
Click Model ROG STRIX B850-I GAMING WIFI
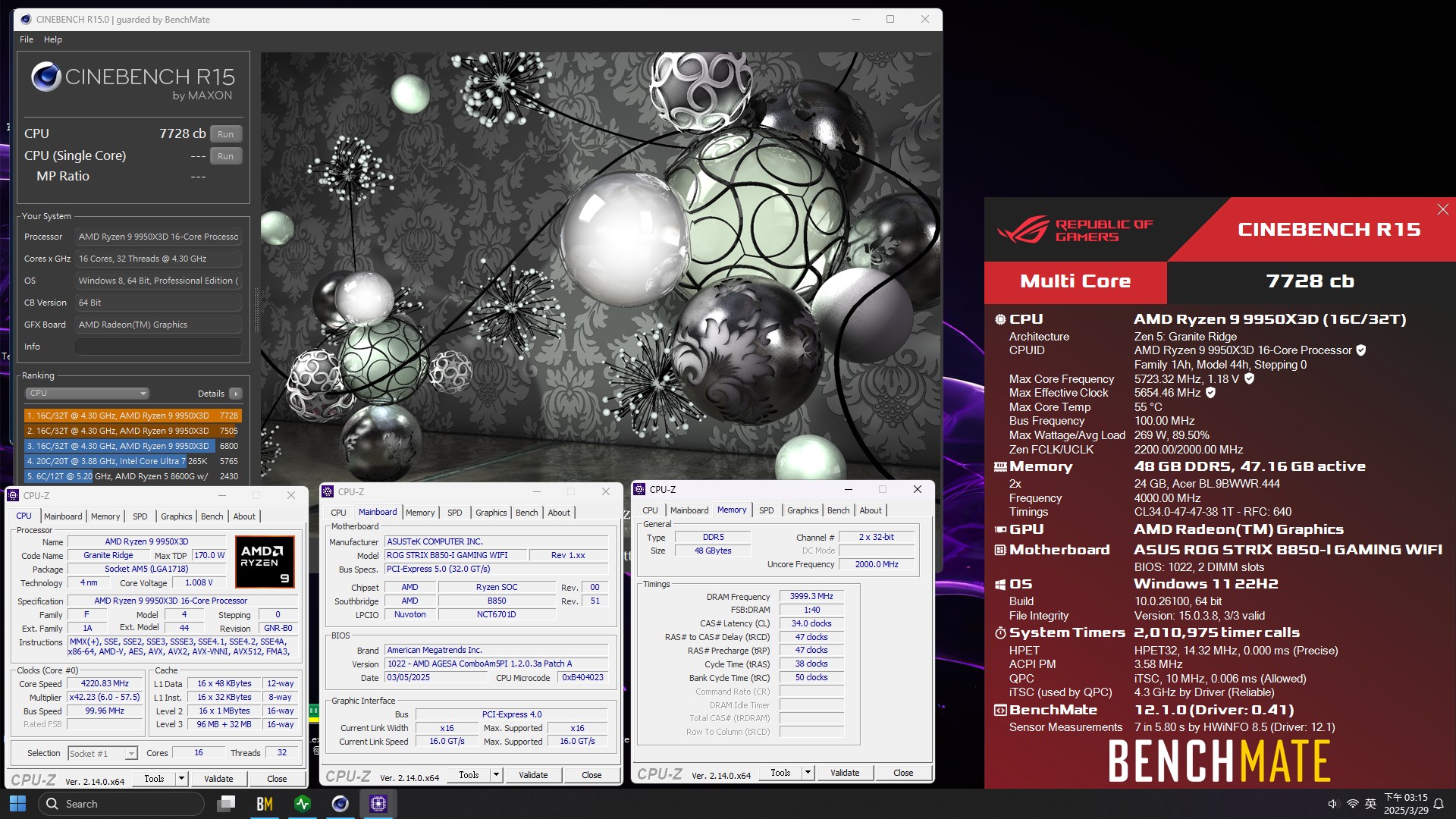(x=456, y=555)
